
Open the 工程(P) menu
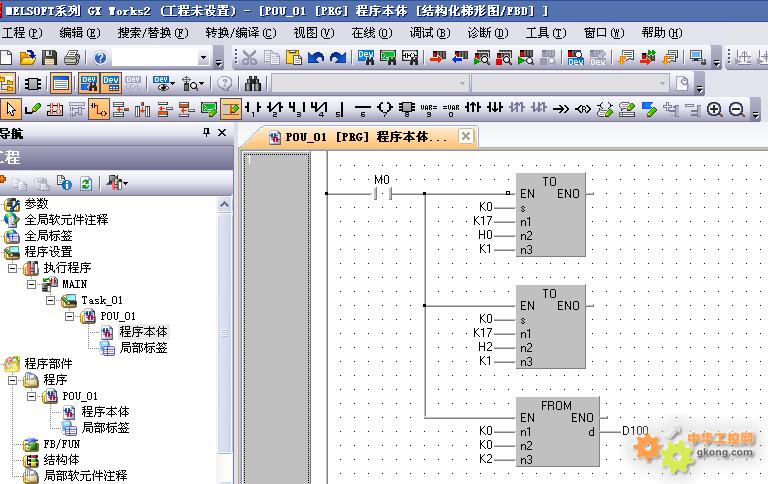pos(22,33)
